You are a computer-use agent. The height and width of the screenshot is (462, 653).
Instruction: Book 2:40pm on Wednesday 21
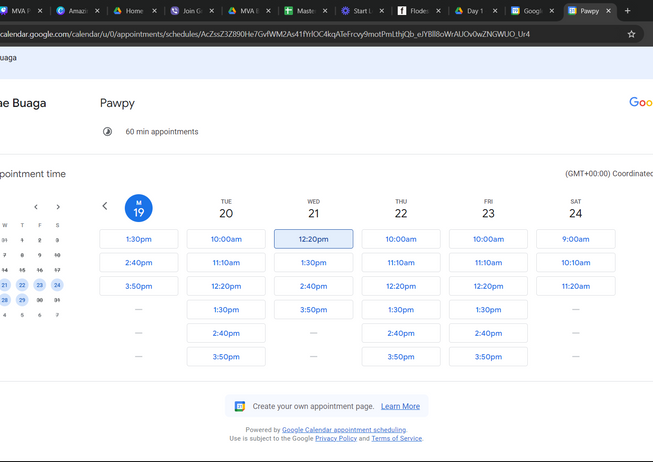pos(314,286)
